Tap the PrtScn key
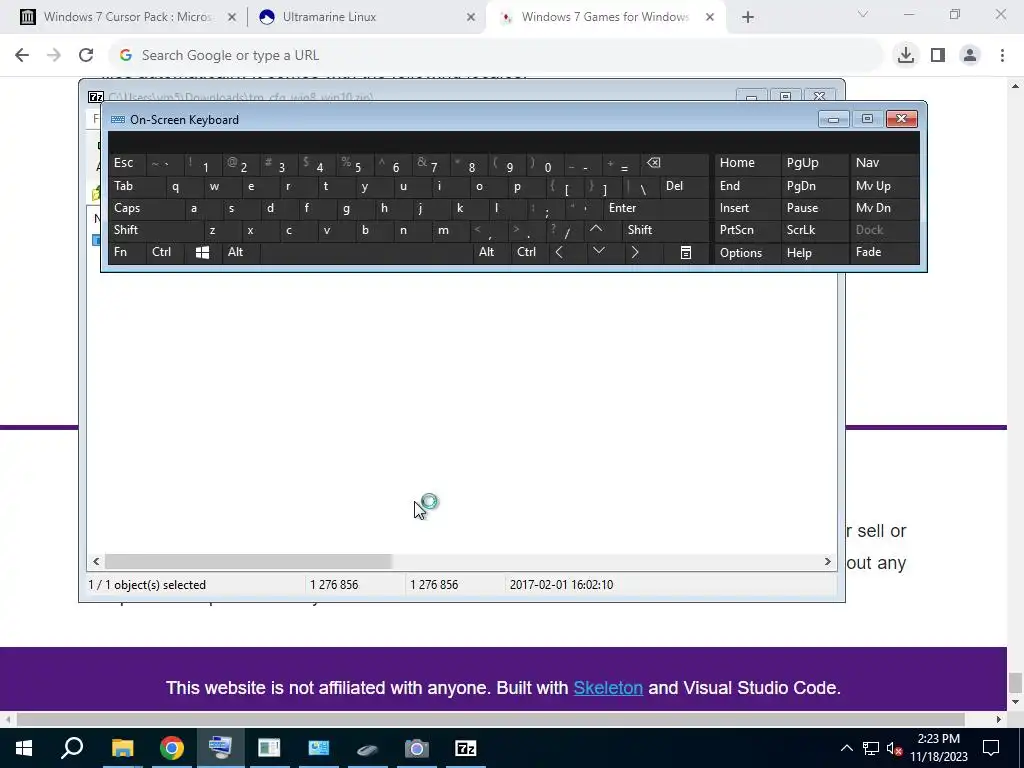1024x768 pixels. [747, 229]
